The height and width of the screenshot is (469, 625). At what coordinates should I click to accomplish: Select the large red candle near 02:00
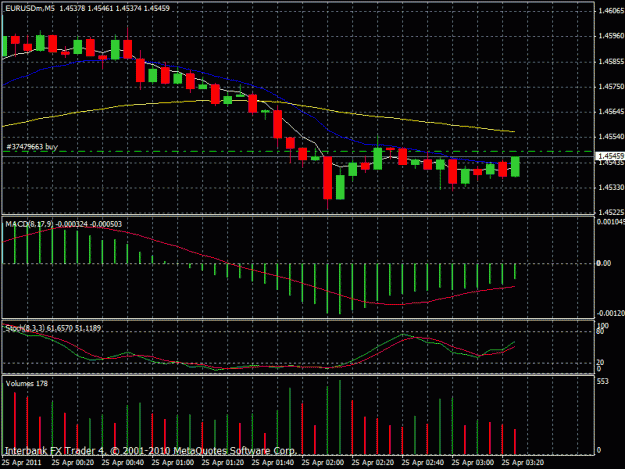click(x=328, y=178)
